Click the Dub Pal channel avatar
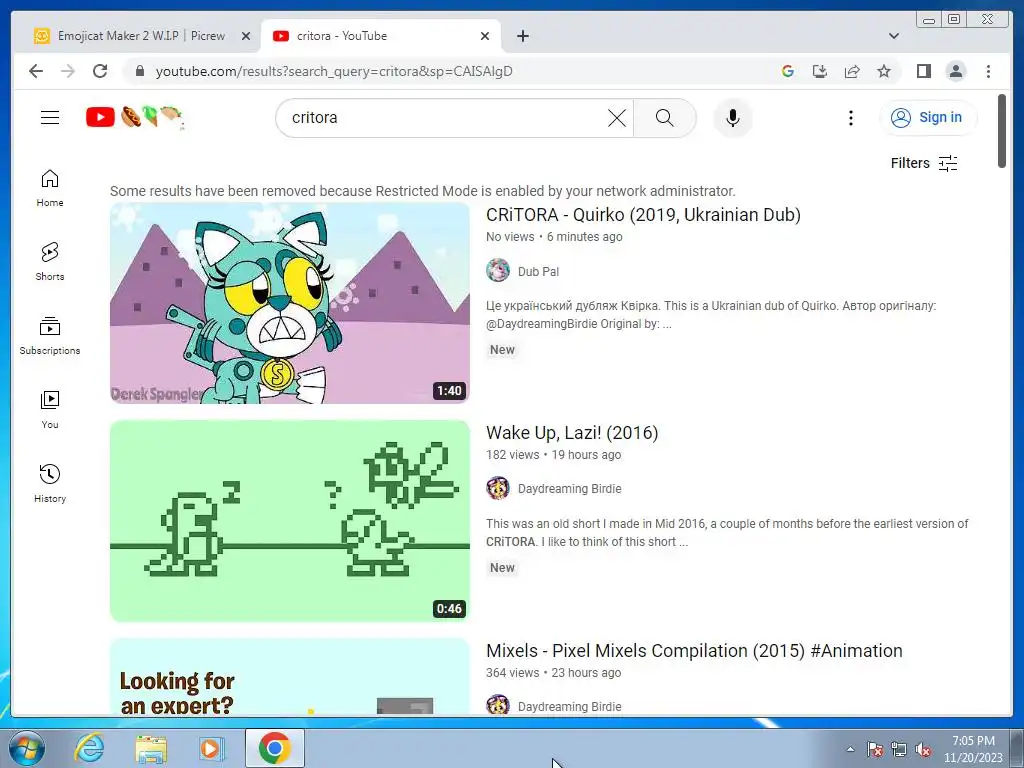 tap(498, 270)
